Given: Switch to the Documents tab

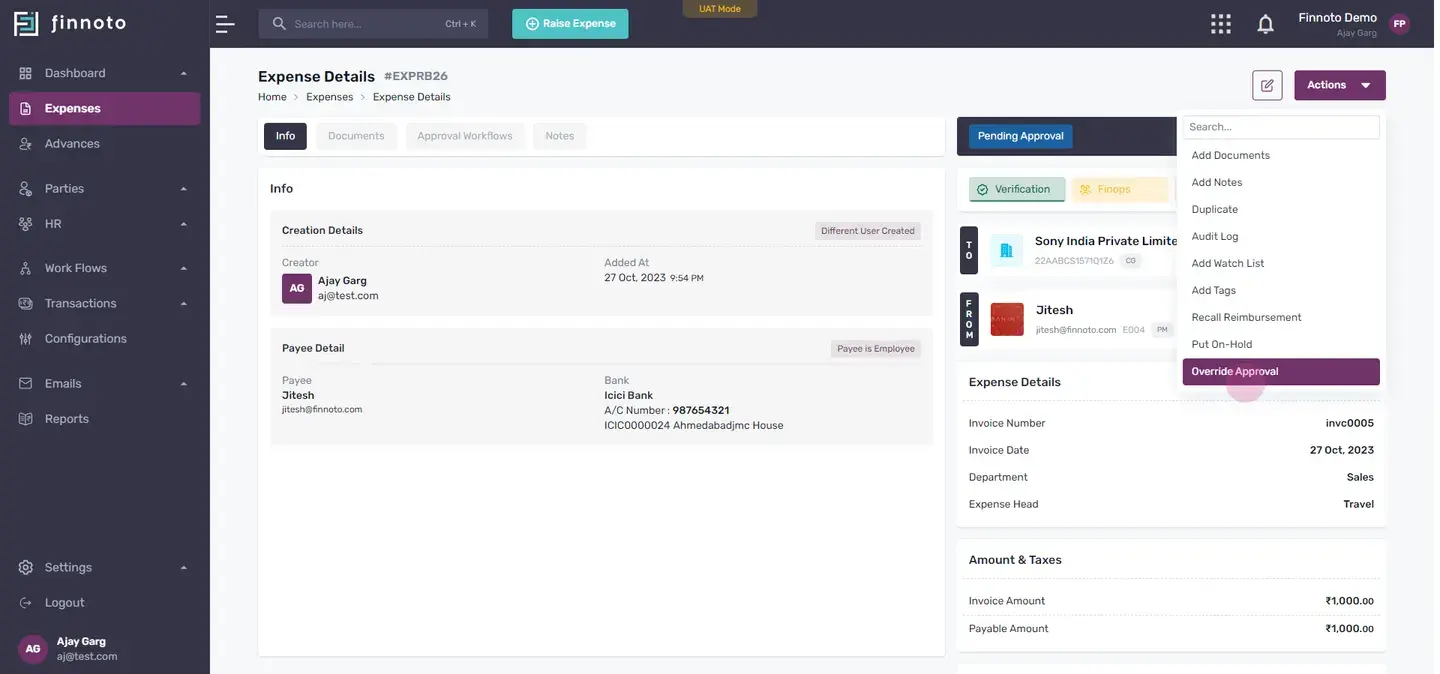Looking at the screenshot, I should tap(356, 136).
